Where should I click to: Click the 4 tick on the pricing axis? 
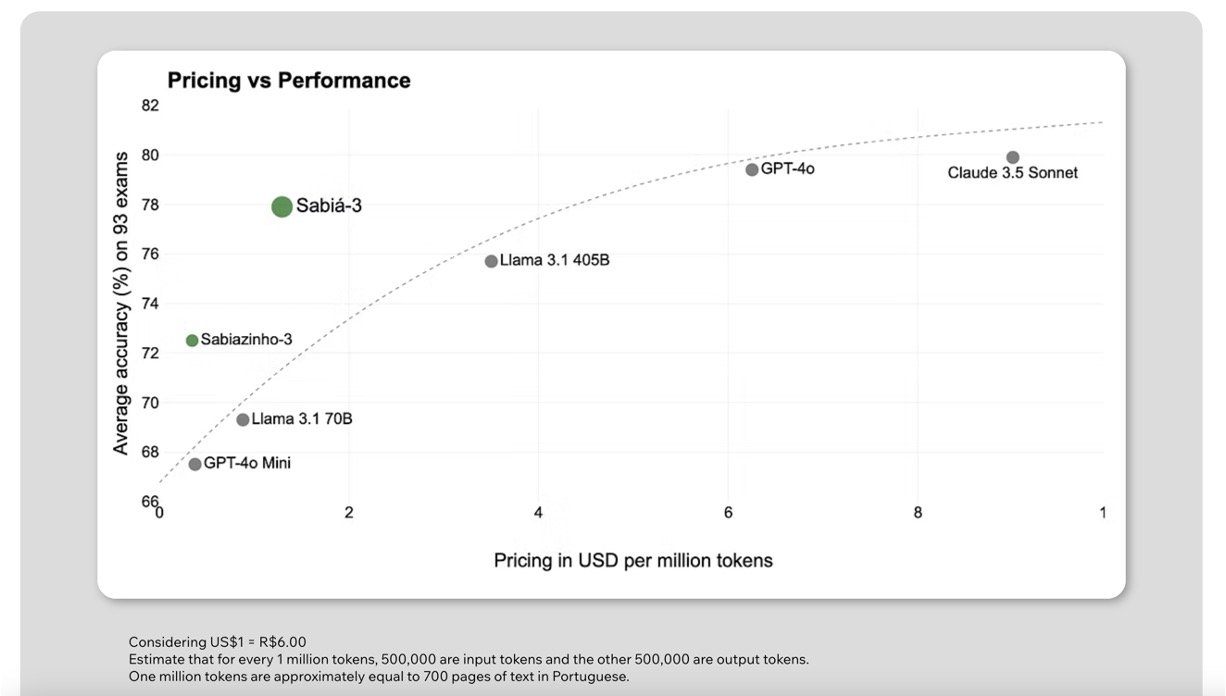538,514
